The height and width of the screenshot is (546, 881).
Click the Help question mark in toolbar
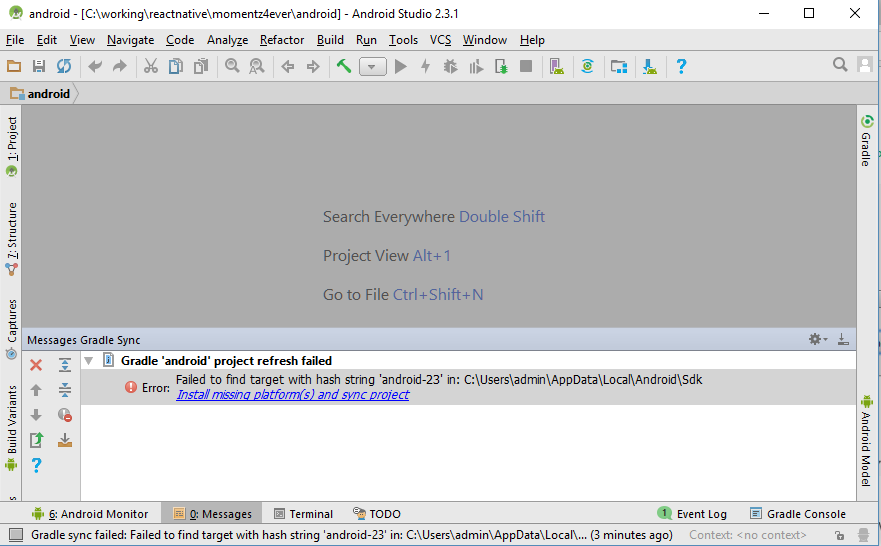click(x=681, y=66)
